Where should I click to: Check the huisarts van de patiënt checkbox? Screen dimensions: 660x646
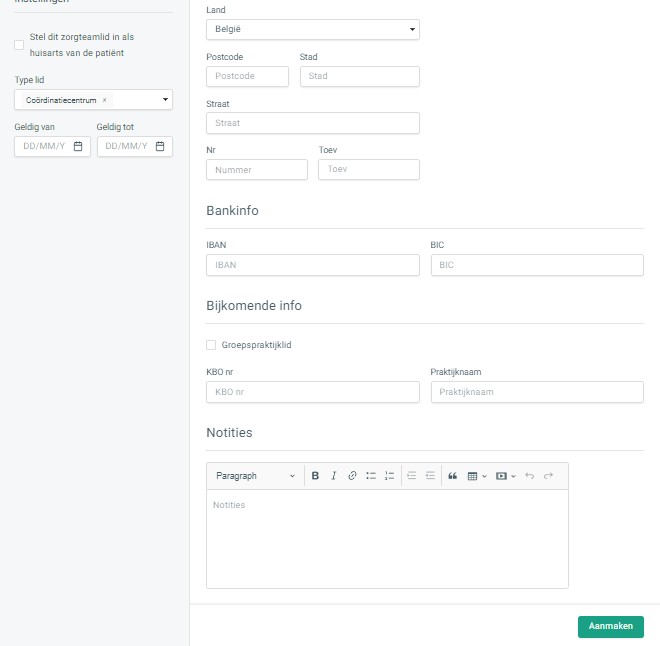19,45
